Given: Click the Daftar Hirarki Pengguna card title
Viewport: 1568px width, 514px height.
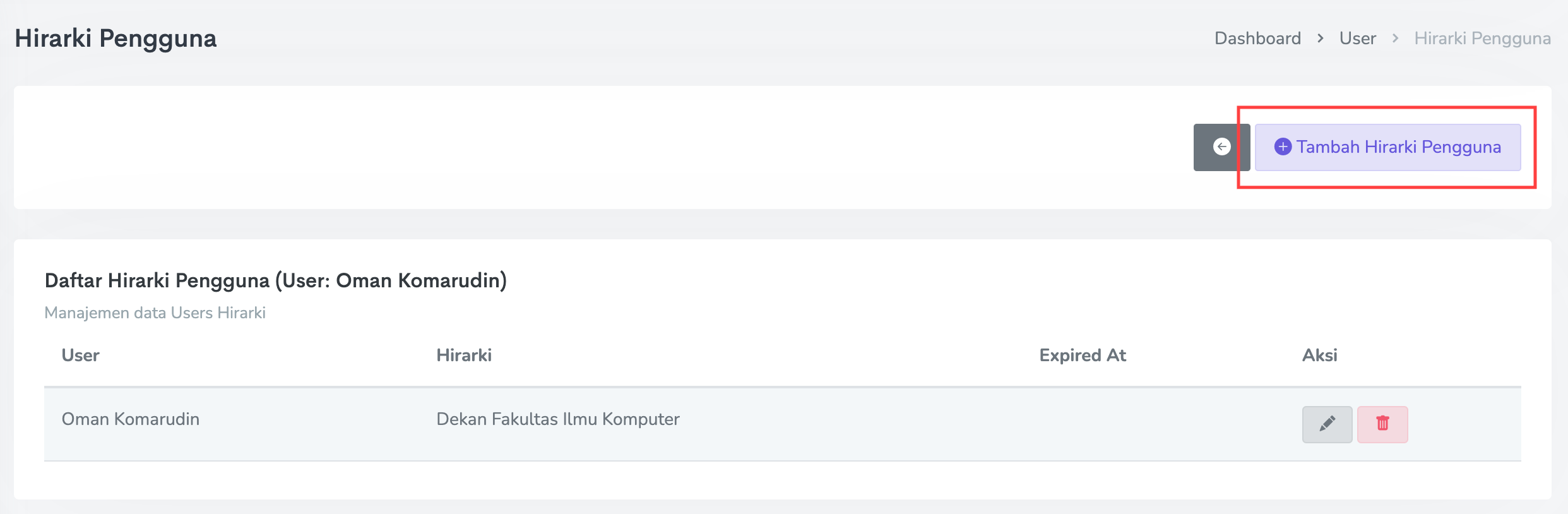Looking at the screenshot, I should [275, 280].
